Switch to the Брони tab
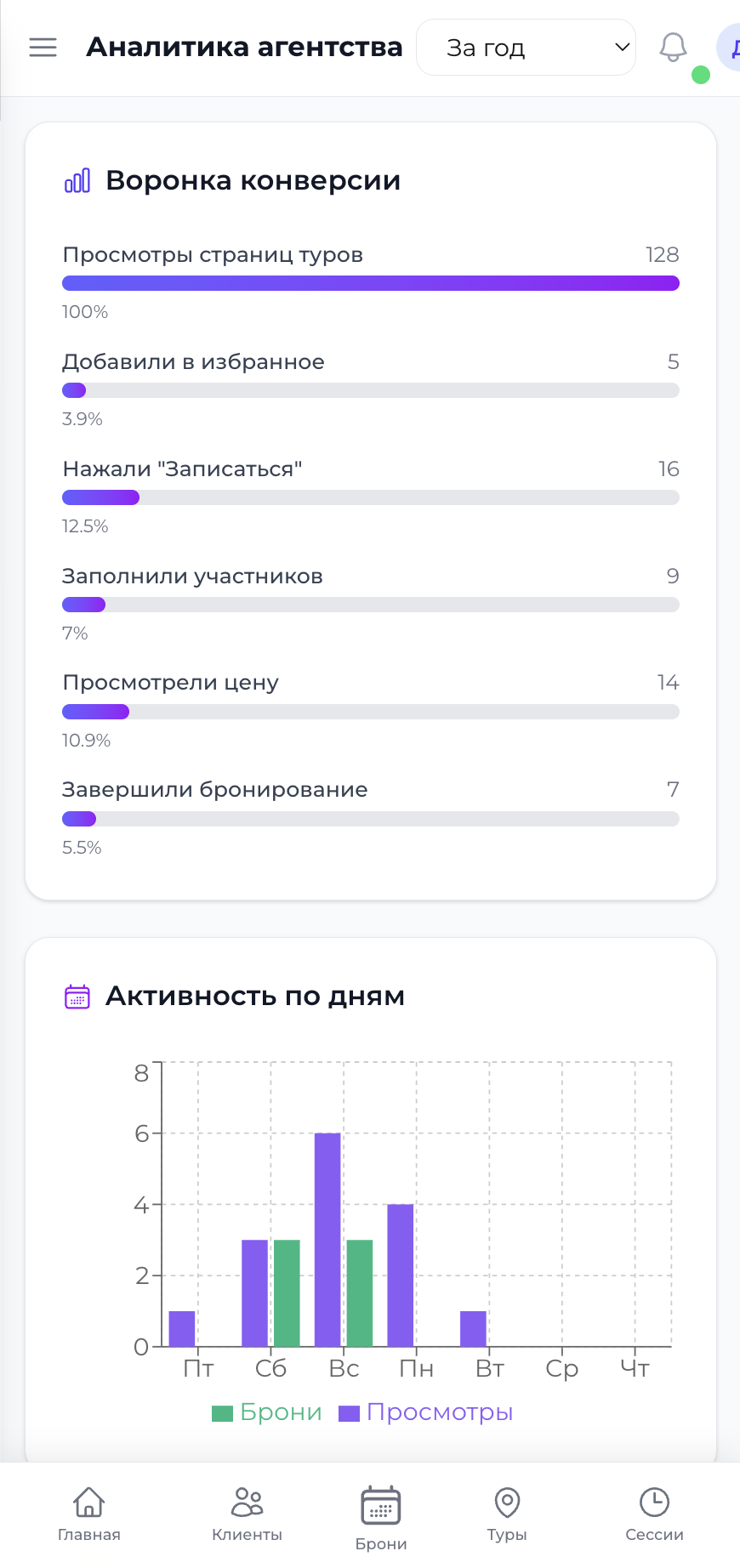Viewport: 740px width, 1568px height. point(381,1518)
